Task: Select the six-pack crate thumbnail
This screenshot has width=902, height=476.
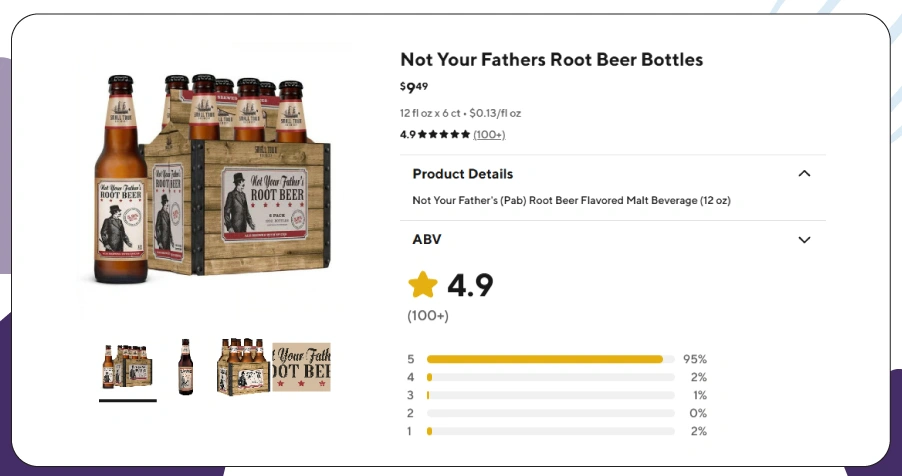Action: click(x=127, y=367)
